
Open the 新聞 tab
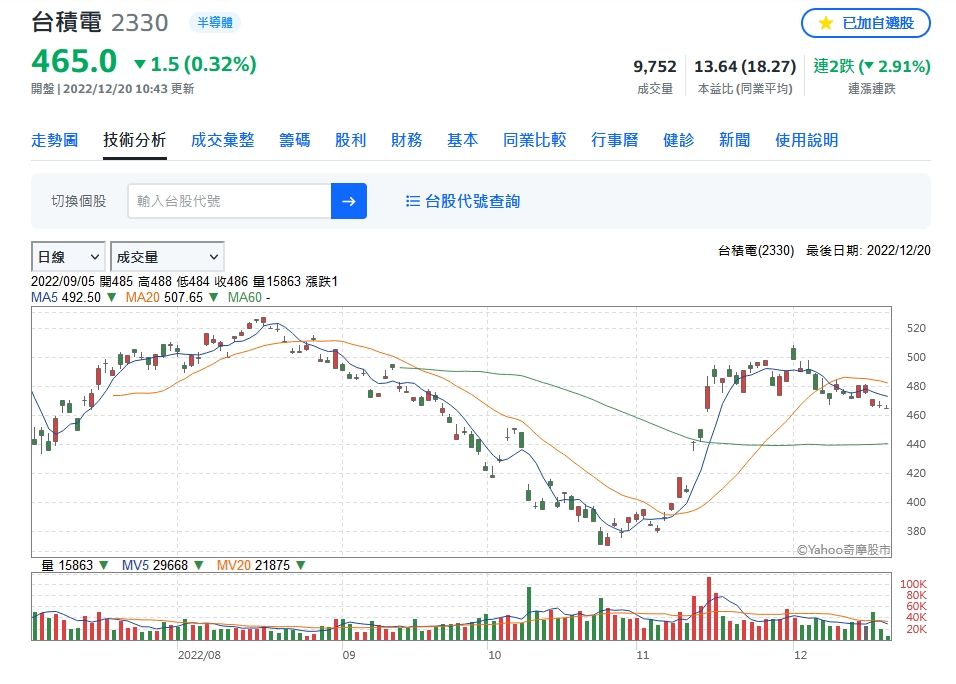tap(735, 140)
